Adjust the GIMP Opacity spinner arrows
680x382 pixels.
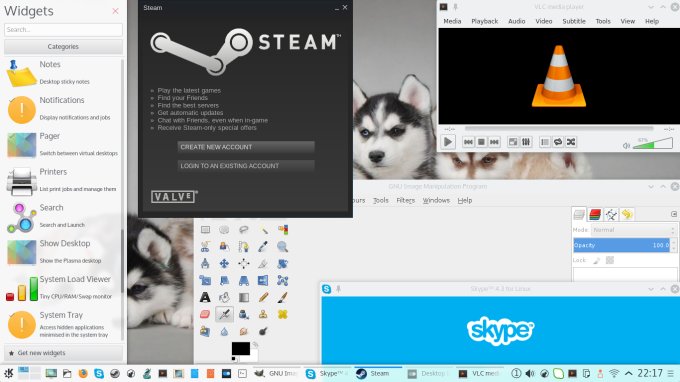tap(673, 245)
